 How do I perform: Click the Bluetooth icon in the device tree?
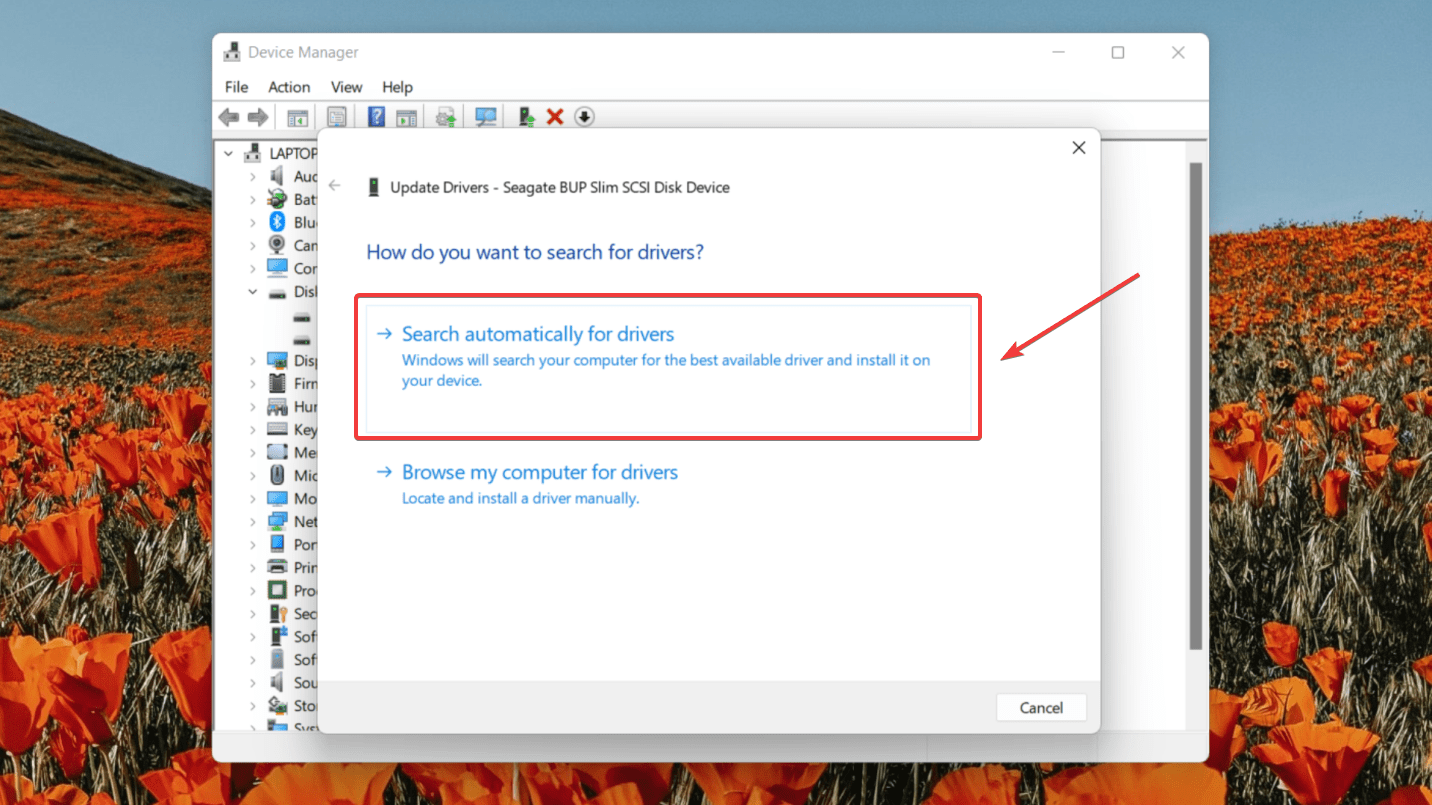[x=277, y=222]
